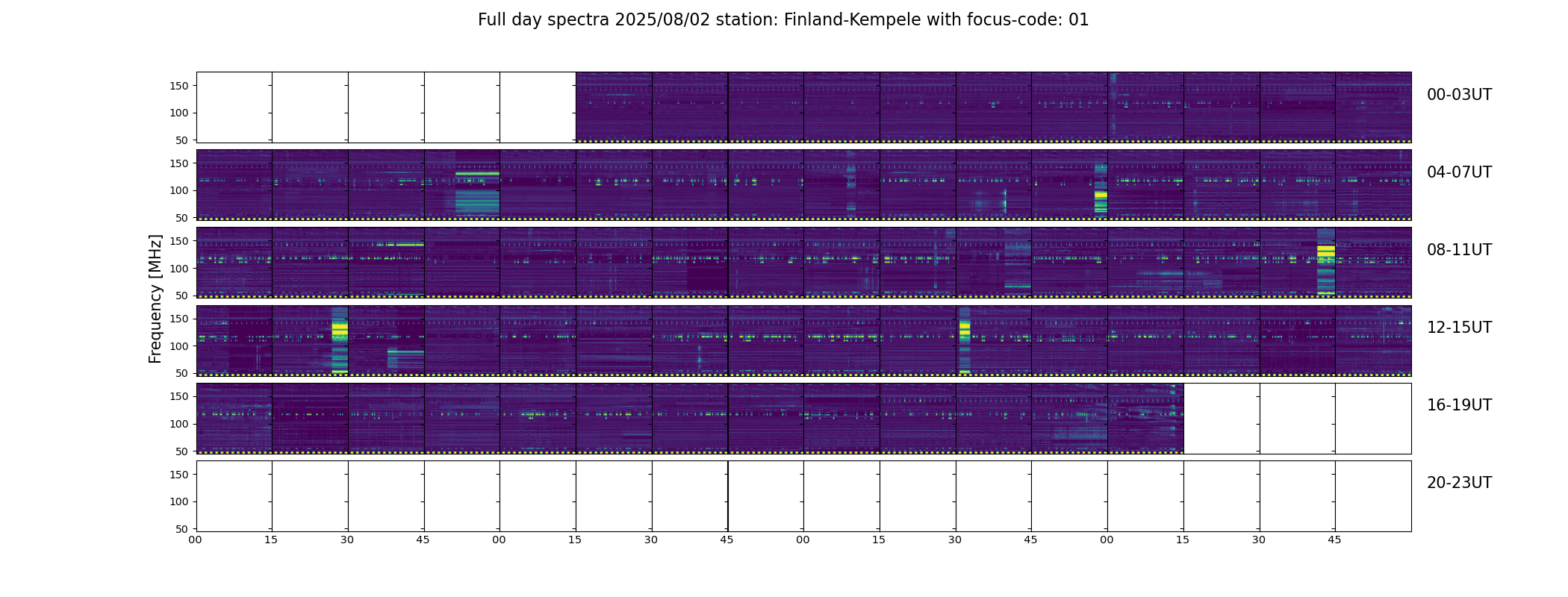1568x597 pixels.
Task: Click the 150 tick of the 00-03UT row
Action: pyautogui.click(x=179, y=86)
